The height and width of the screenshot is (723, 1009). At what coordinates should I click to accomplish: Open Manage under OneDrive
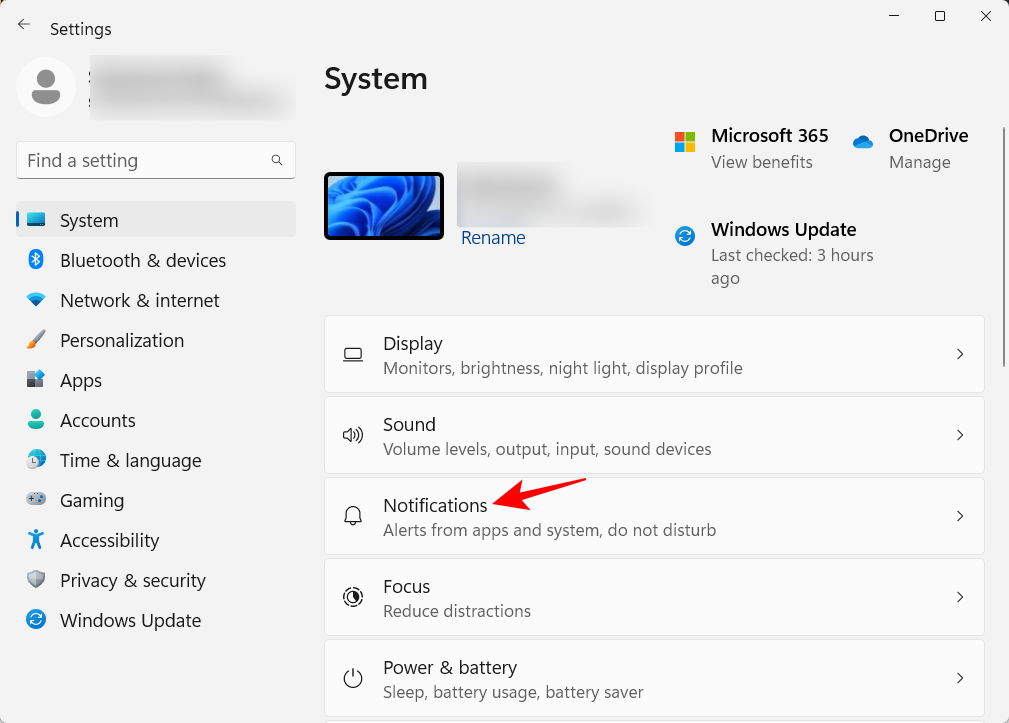(919, 161)
